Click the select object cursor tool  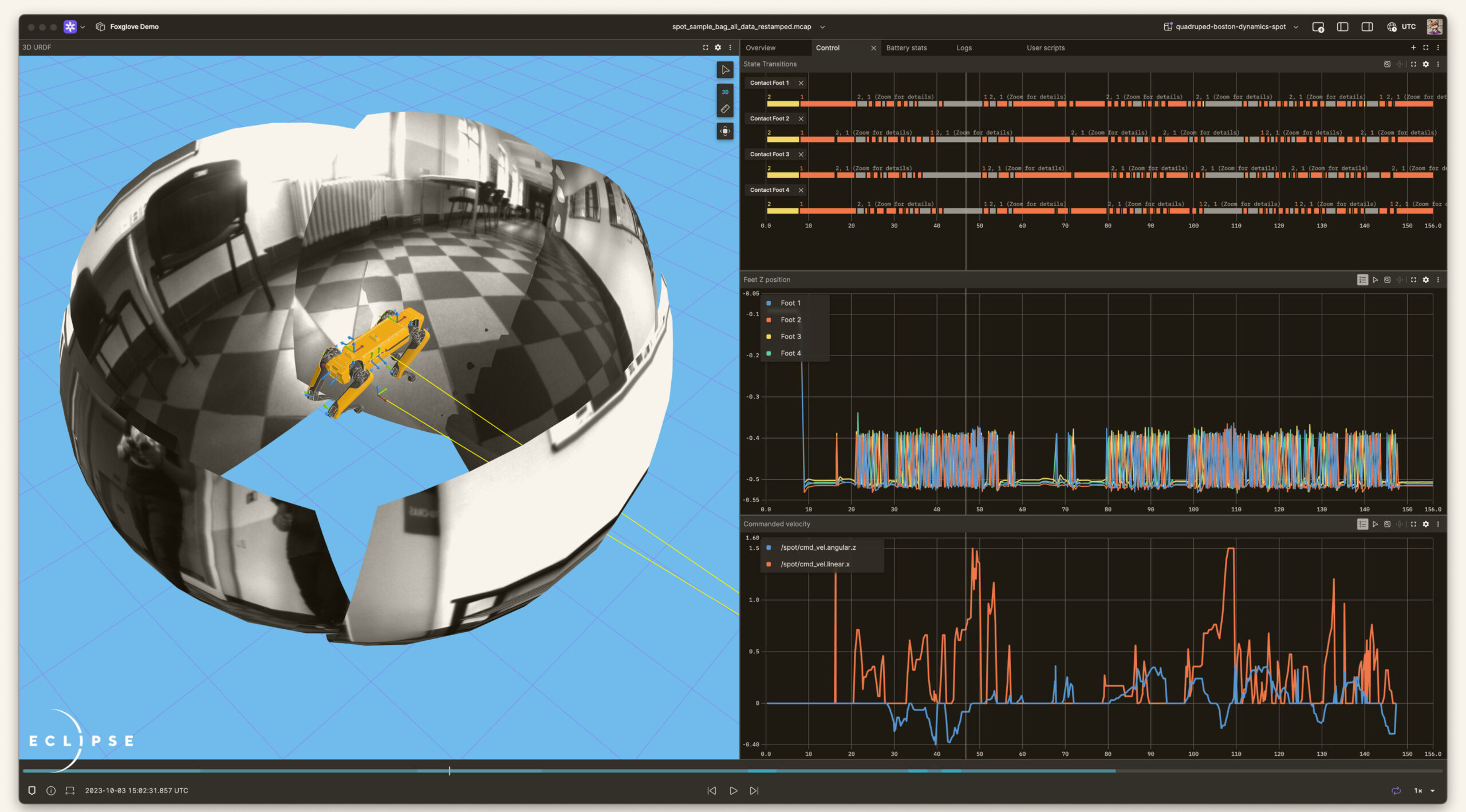pos(725,70)
